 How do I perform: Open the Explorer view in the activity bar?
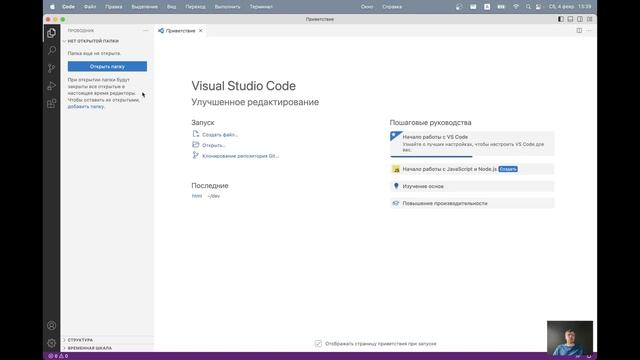pyautogui.click(x=51, y=33)
